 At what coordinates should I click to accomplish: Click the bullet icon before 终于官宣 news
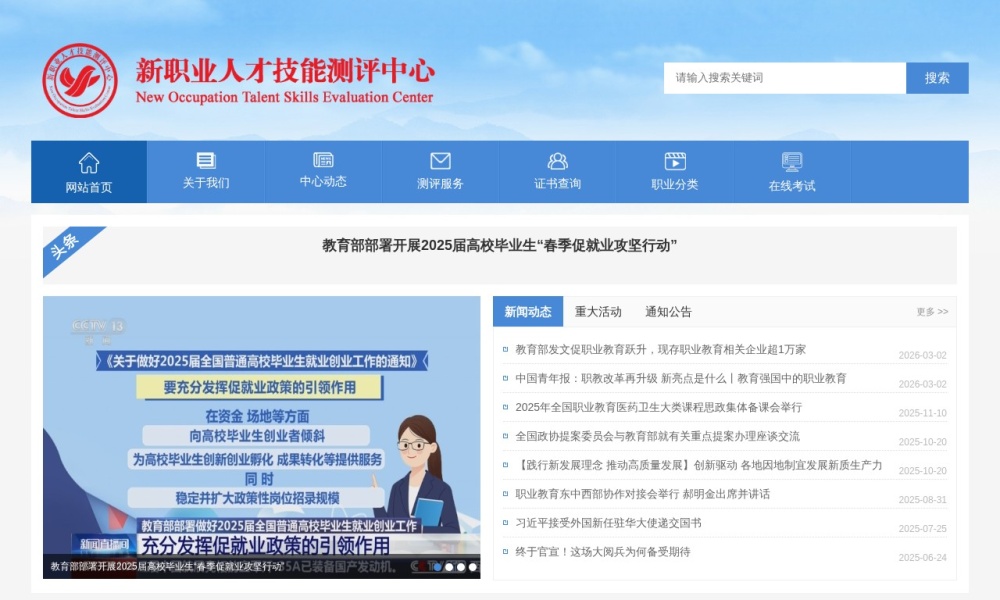click(x=505, y=551)
